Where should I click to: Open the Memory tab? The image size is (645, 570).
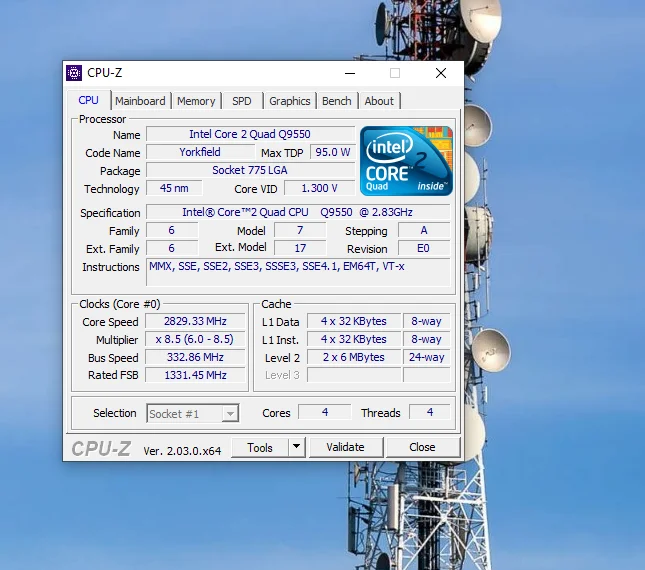(196, 101)
